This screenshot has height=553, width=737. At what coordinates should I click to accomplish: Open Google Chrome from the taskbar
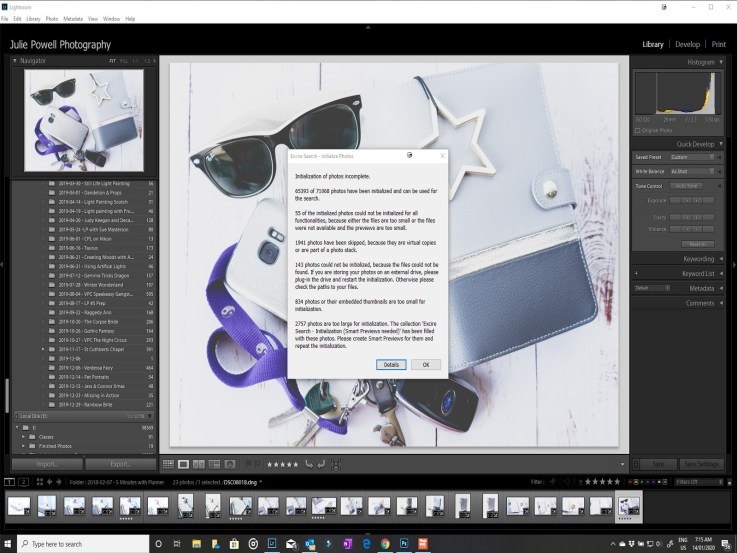(385, 544)
